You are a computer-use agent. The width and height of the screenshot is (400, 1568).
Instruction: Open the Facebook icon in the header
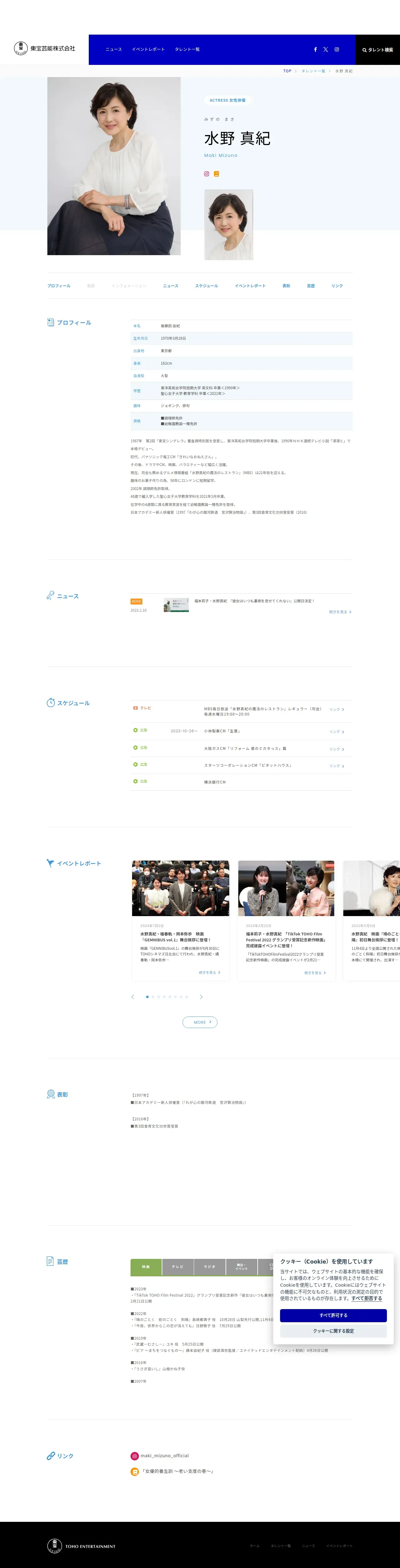pos(315,50)
